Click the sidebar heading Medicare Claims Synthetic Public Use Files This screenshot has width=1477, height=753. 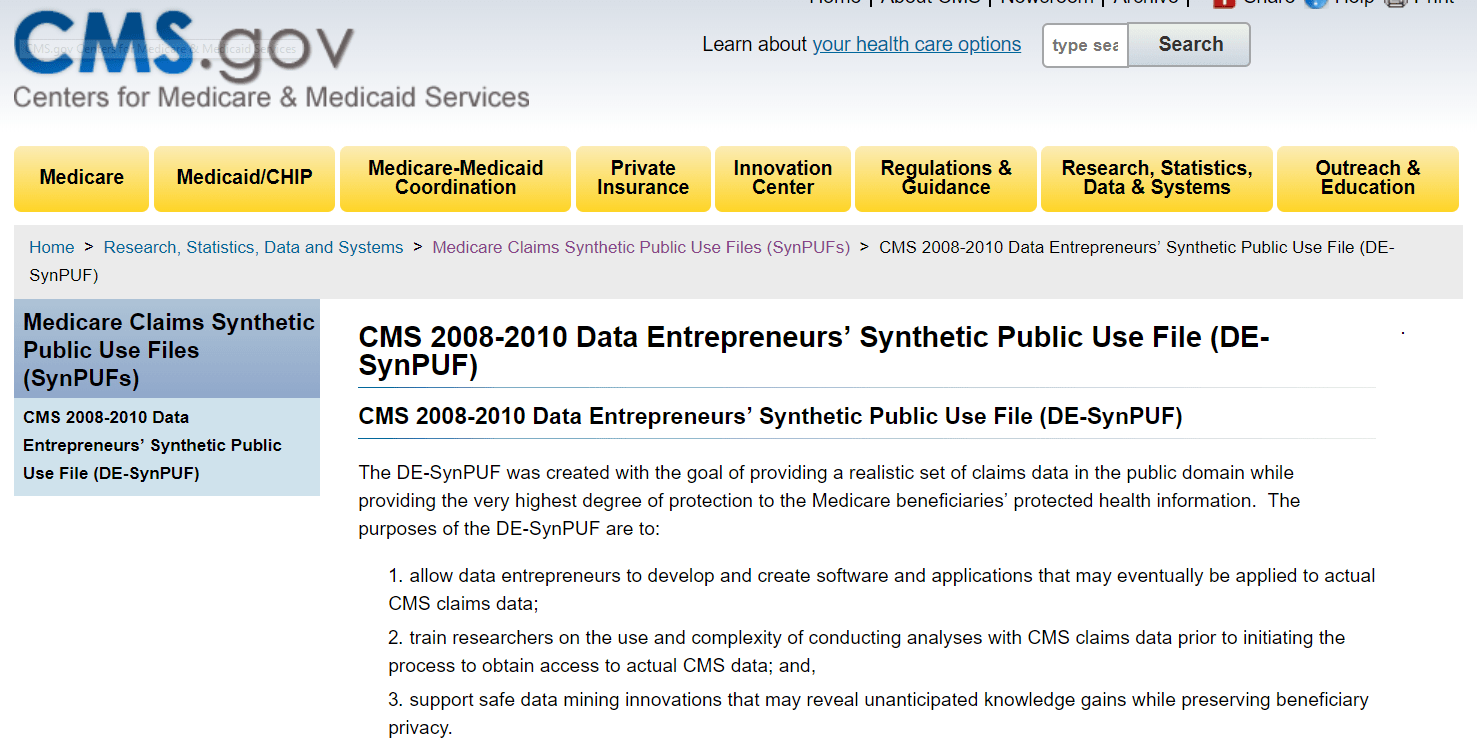168,350
